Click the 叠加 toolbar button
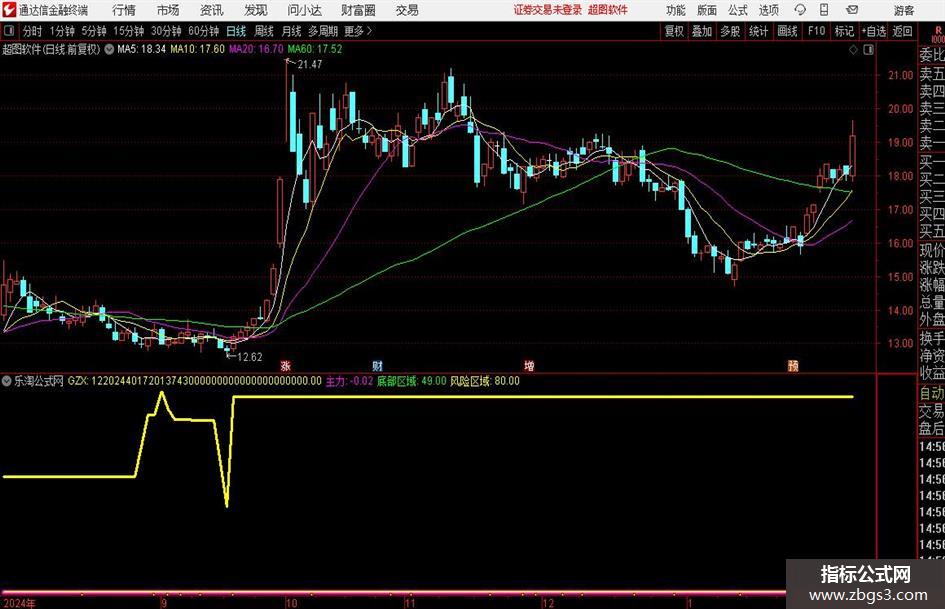945x609 pixels. pos(702,31)
